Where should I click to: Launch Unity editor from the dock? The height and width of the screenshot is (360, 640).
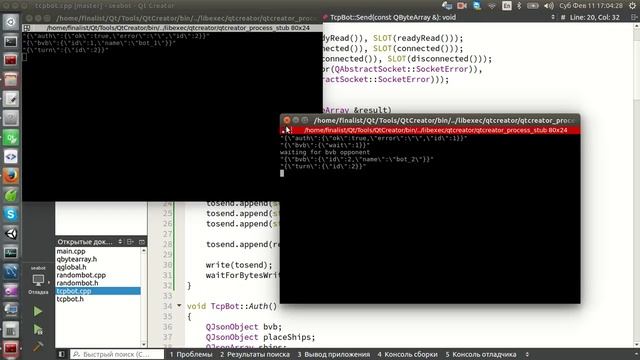pyautogui.click(x=11, y=233)
